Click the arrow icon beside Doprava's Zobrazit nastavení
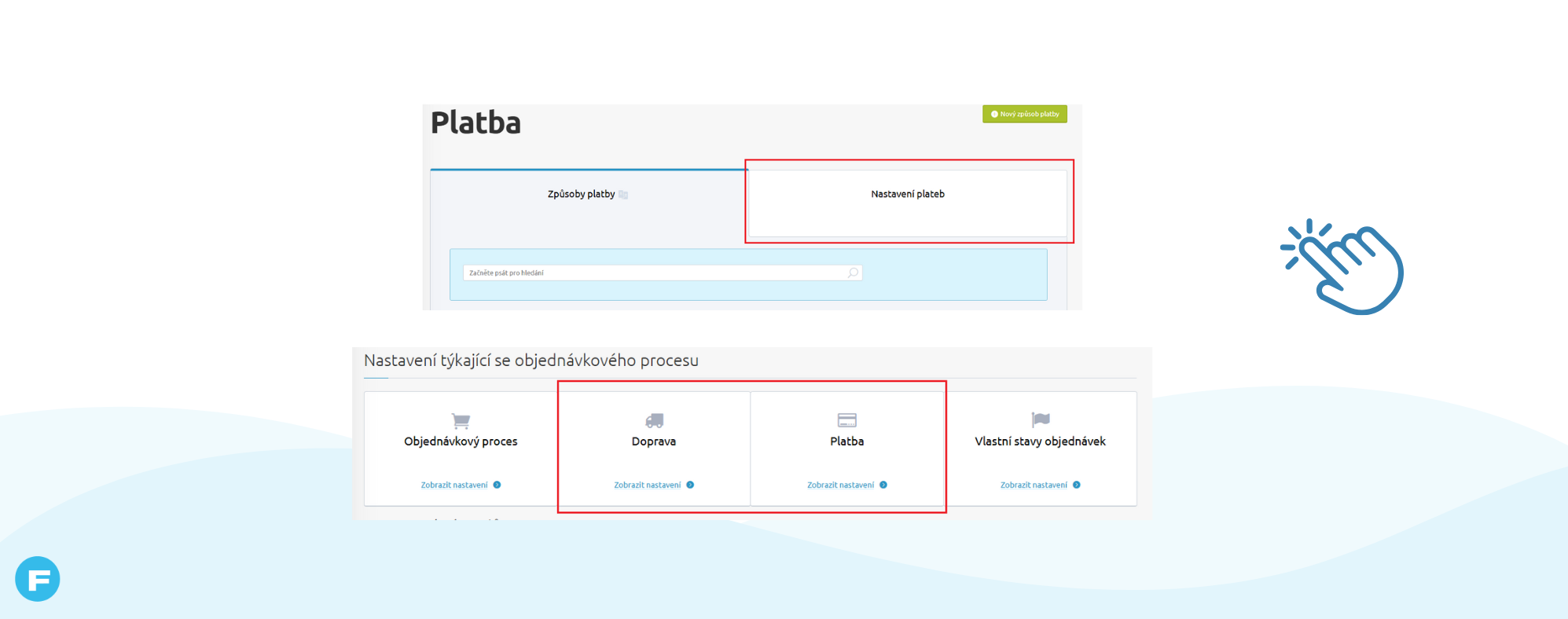Screen dimensions: 1568x619 (690, 485)
